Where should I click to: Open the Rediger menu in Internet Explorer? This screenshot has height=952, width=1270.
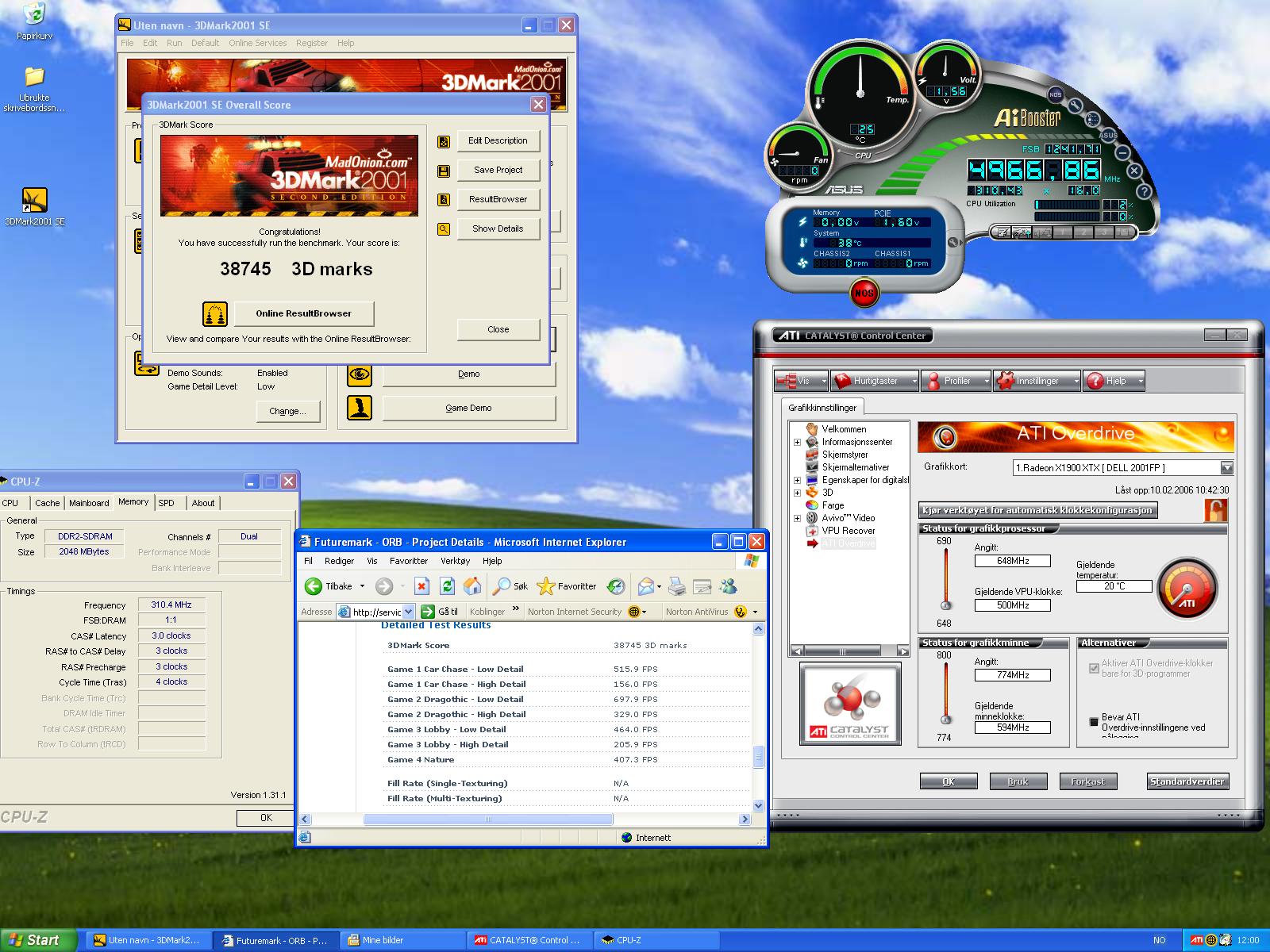(339, 561)
